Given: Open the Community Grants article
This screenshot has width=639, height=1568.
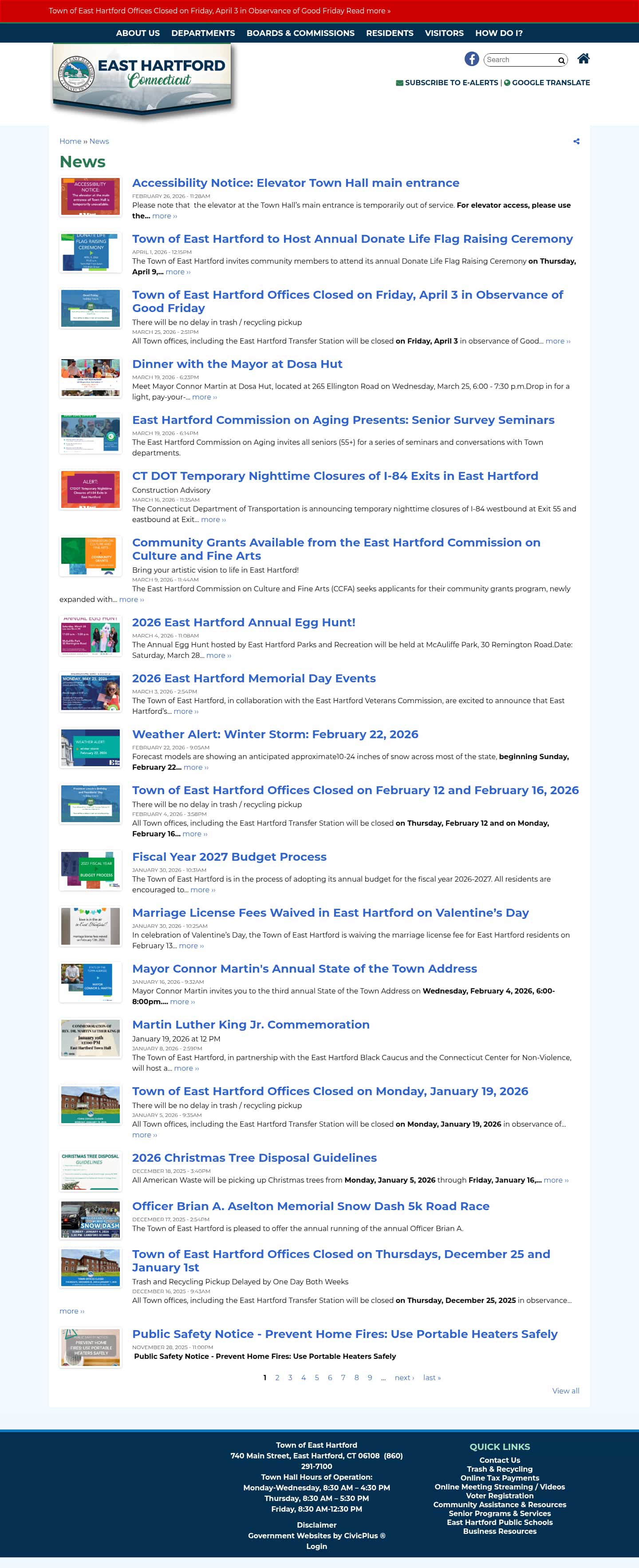Looking at the screenshot, I should click(336, 549).
